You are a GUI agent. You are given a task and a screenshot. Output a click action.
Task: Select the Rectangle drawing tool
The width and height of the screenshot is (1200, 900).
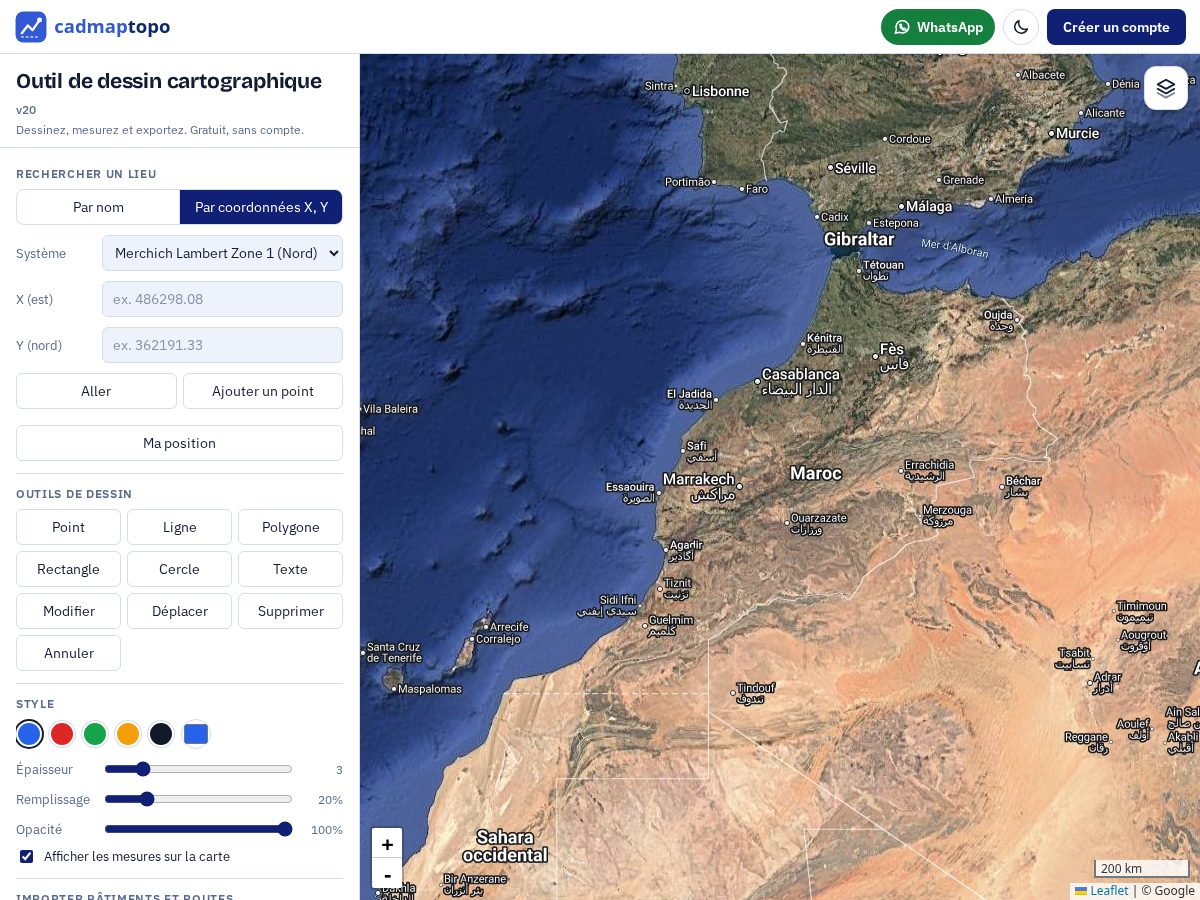point(68,569)
